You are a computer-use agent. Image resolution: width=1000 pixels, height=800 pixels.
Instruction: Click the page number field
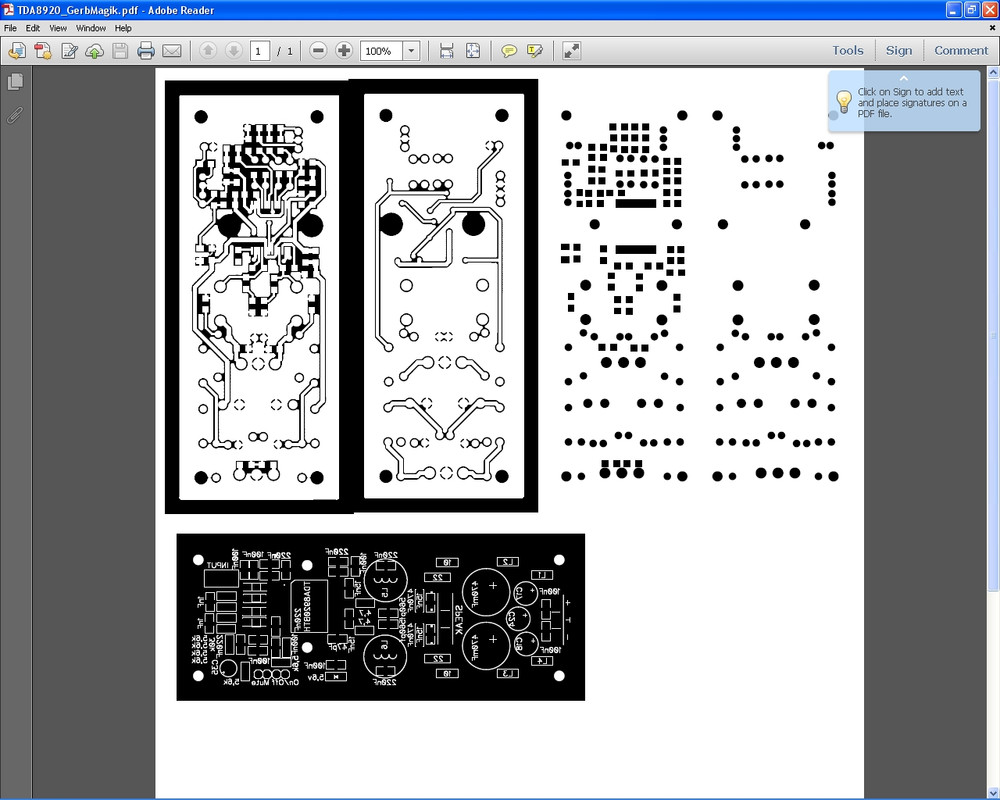click(260, 51)
